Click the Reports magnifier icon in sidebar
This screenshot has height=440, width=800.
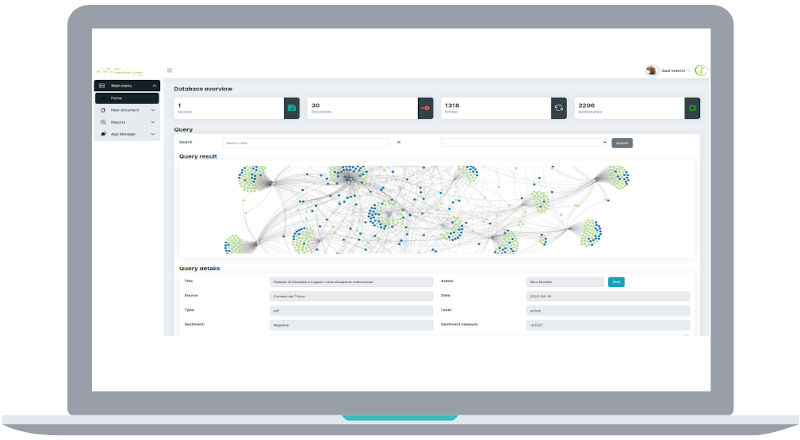coord(103,122)
